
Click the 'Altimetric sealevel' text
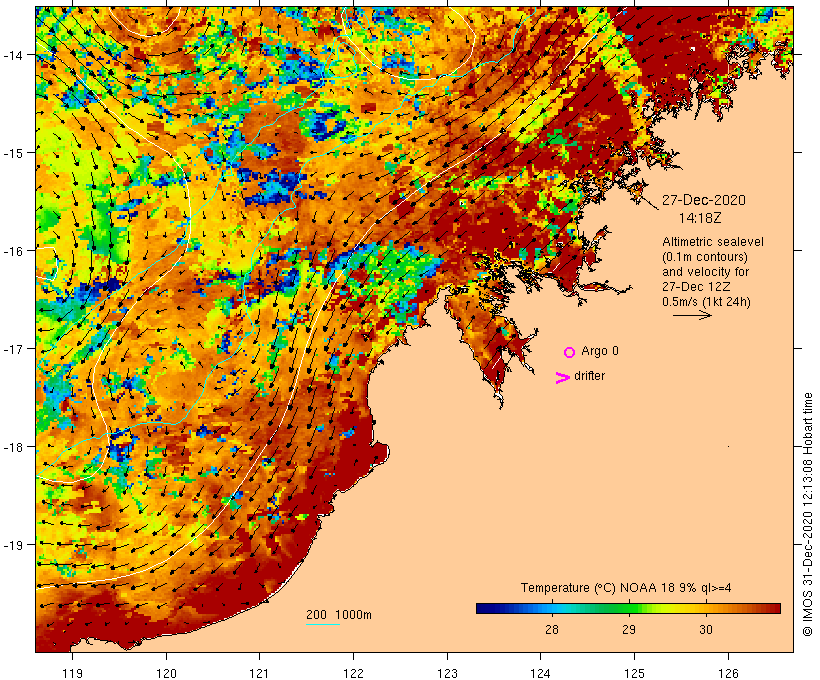point(713,242)
